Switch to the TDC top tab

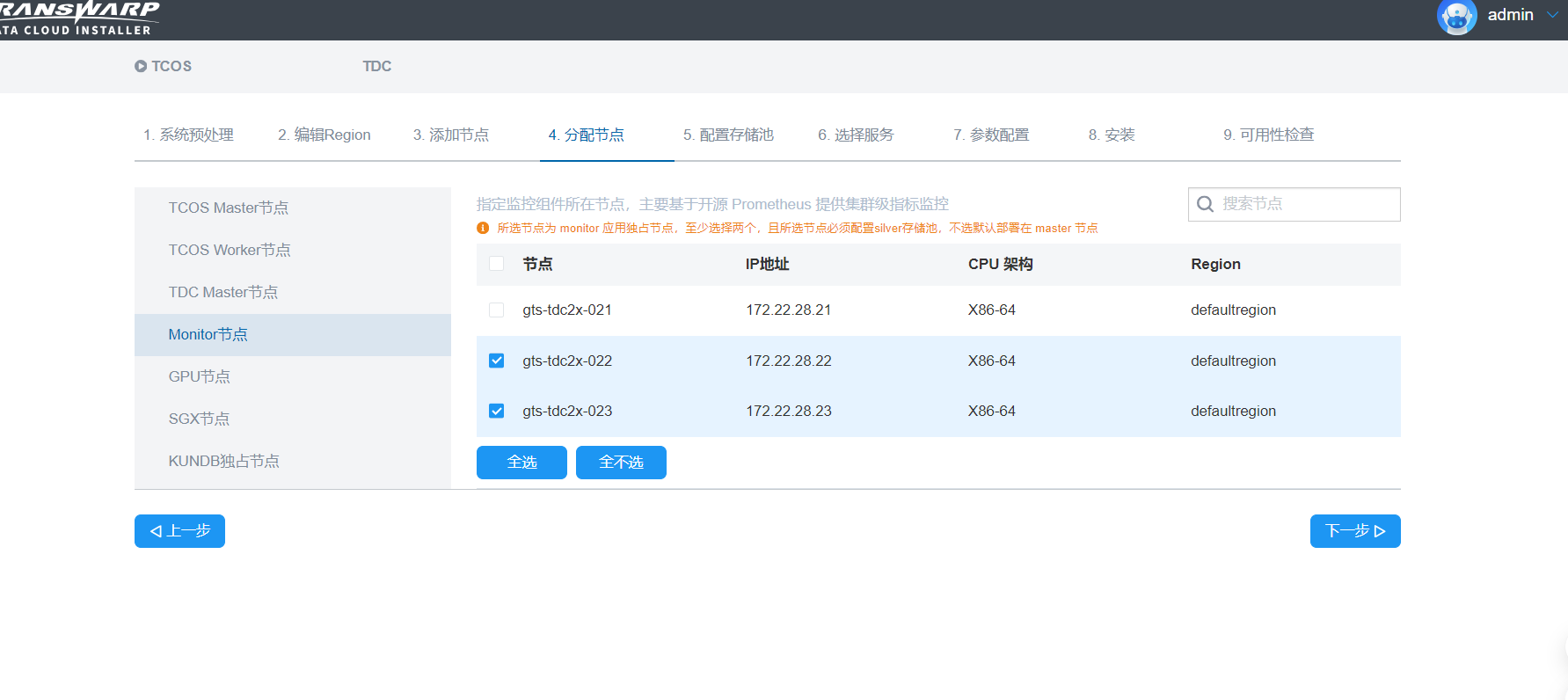[377, 66]
